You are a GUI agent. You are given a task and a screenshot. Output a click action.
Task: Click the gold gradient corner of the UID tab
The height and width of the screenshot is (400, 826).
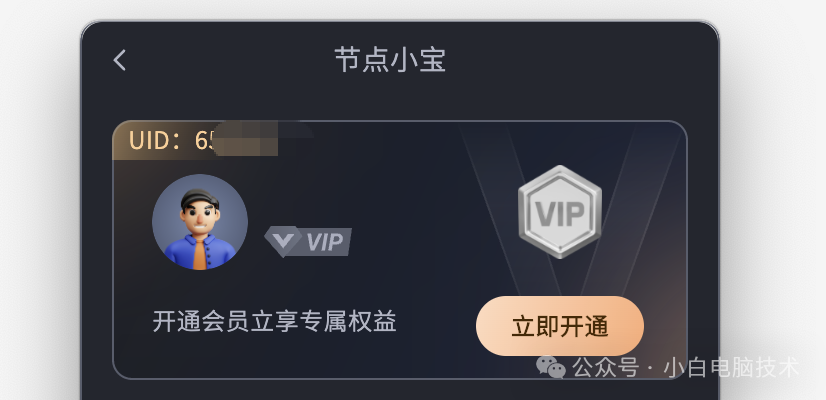pyautogui.click(x=122, y=140)
